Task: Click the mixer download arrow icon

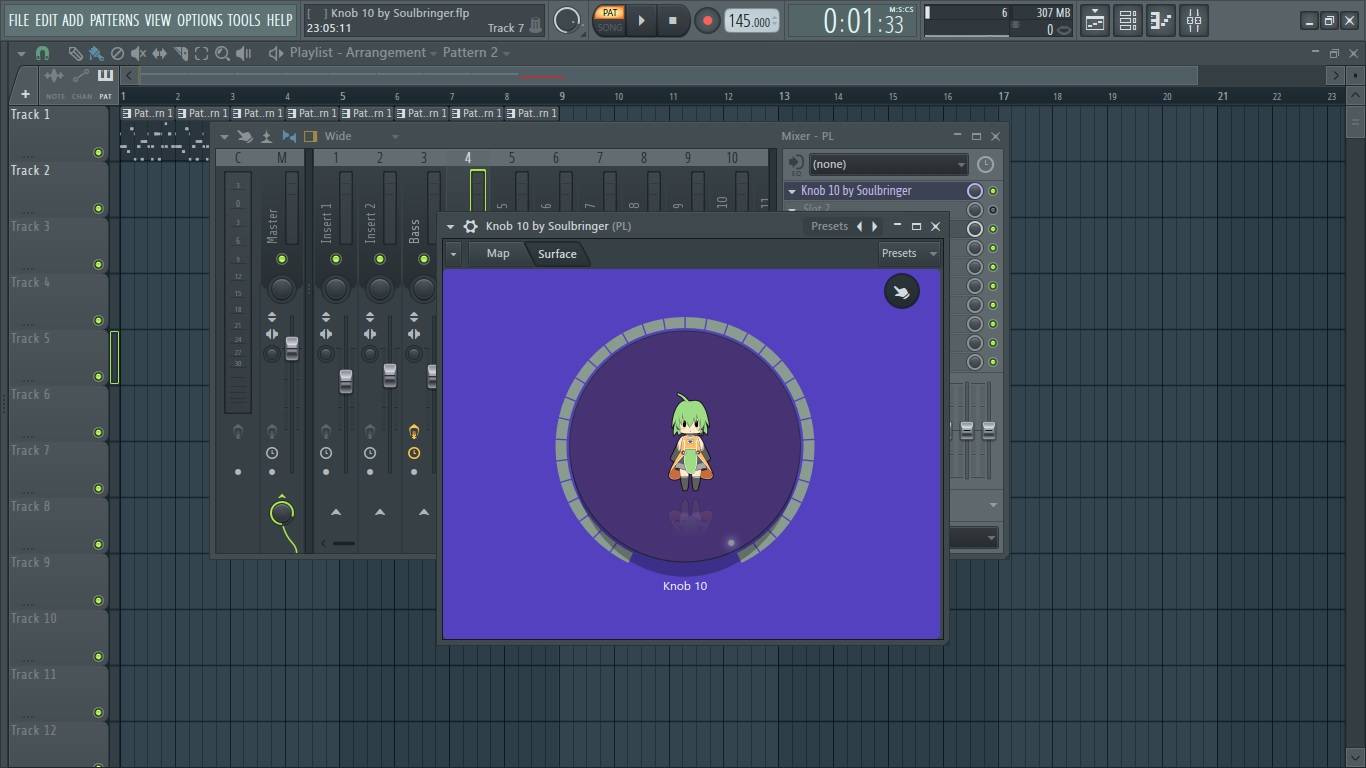Action: tap(267, 136)
